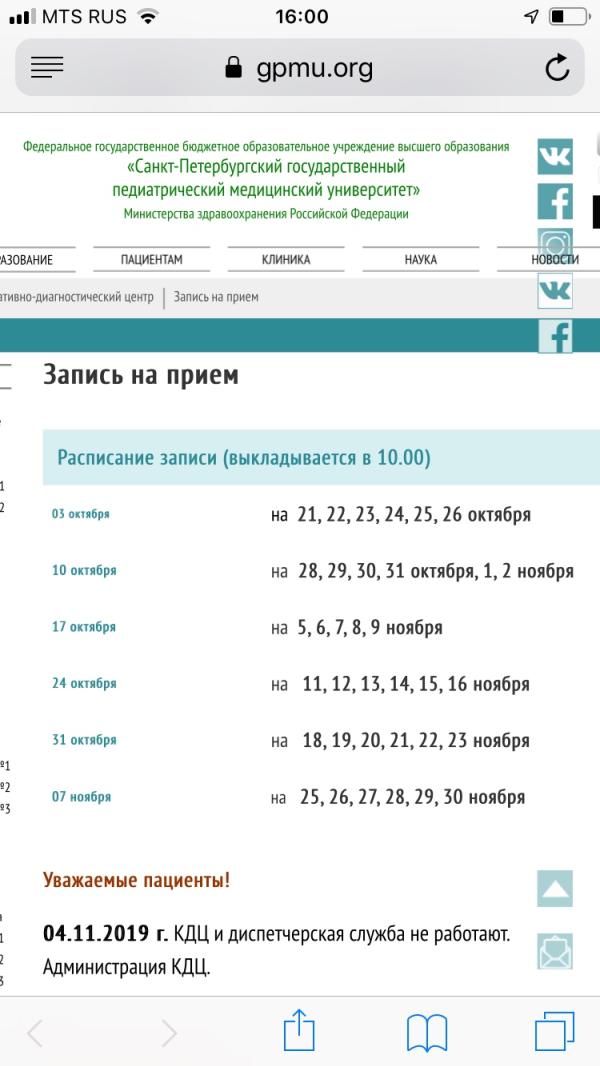The image size is (600, 1066).
Task: Click the text 5, 6, 7, 8, 9 ноября
Action: [370, 627]
